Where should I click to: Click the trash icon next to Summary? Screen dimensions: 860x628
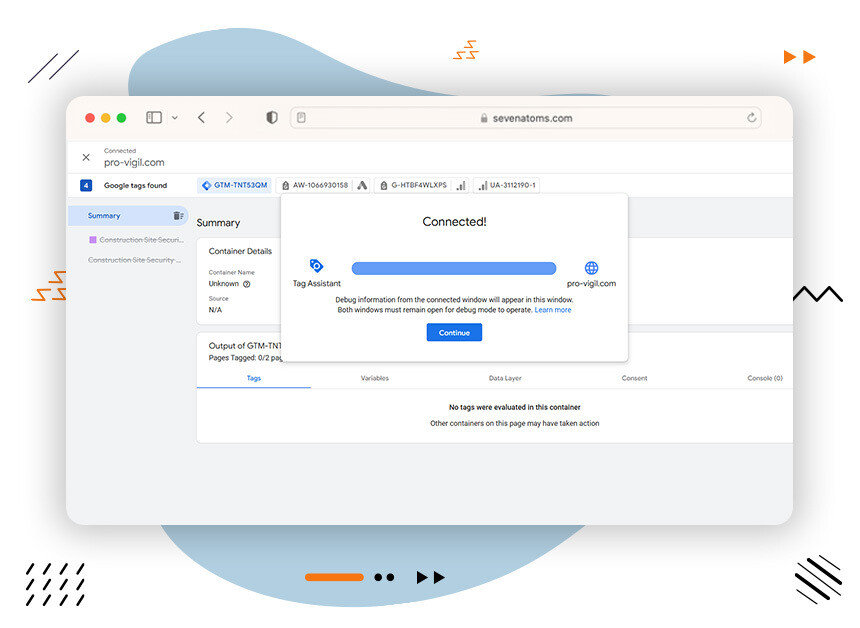pyautogui.click(x=178, y=215)
